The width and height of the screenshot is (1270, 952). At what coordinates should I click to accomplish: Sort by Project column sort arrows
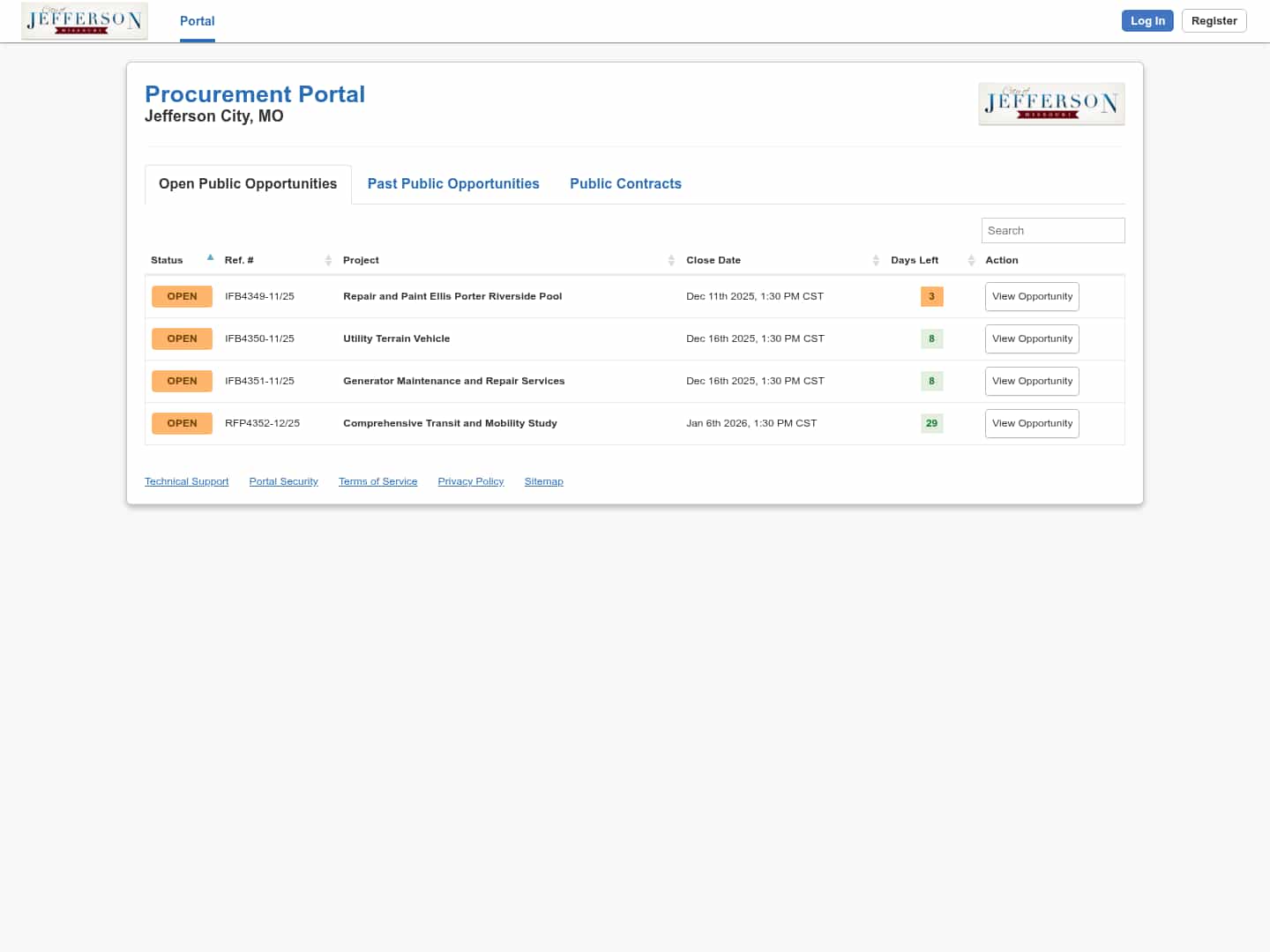coord(671,260)
